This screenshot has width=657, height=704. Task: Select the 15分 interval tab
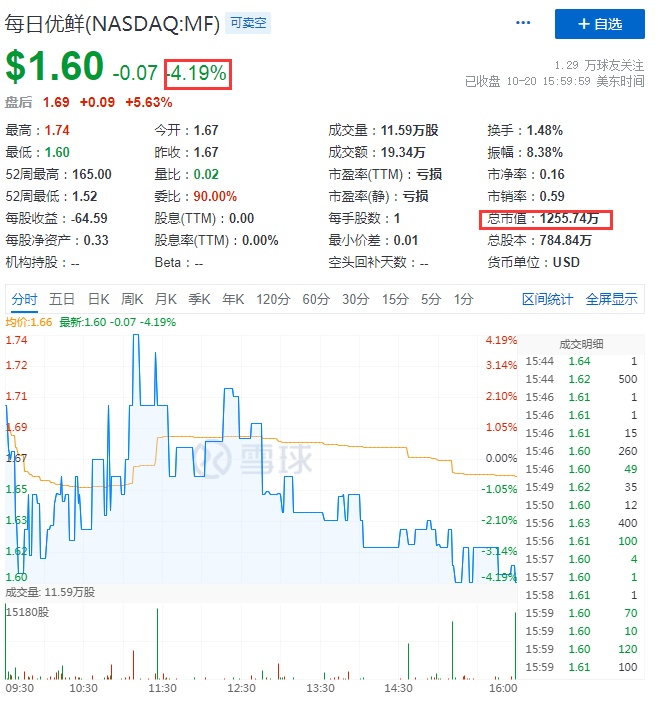pos(395,299)
